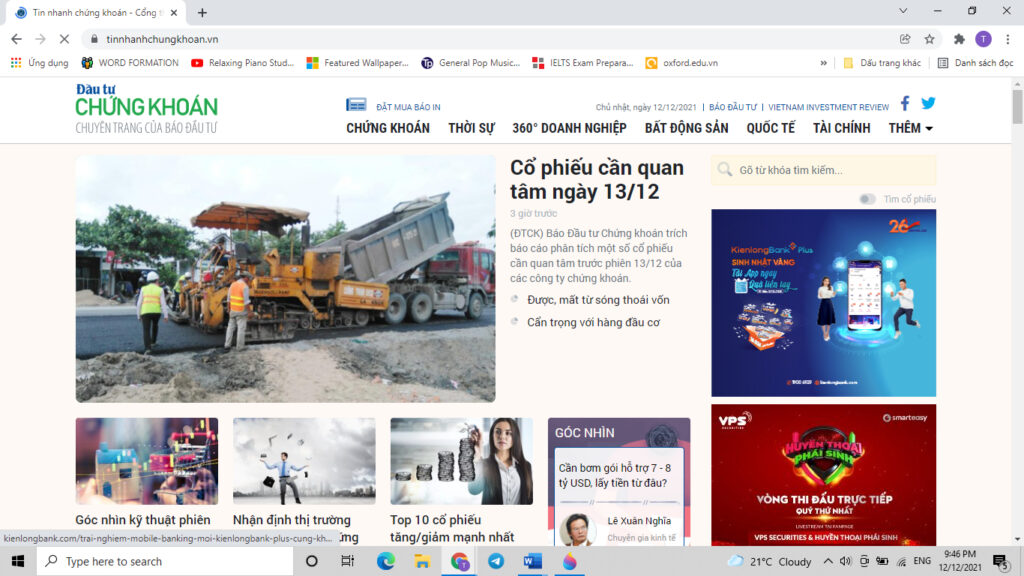
Task: Click the search magnifier icon
Action: [724, 170]
